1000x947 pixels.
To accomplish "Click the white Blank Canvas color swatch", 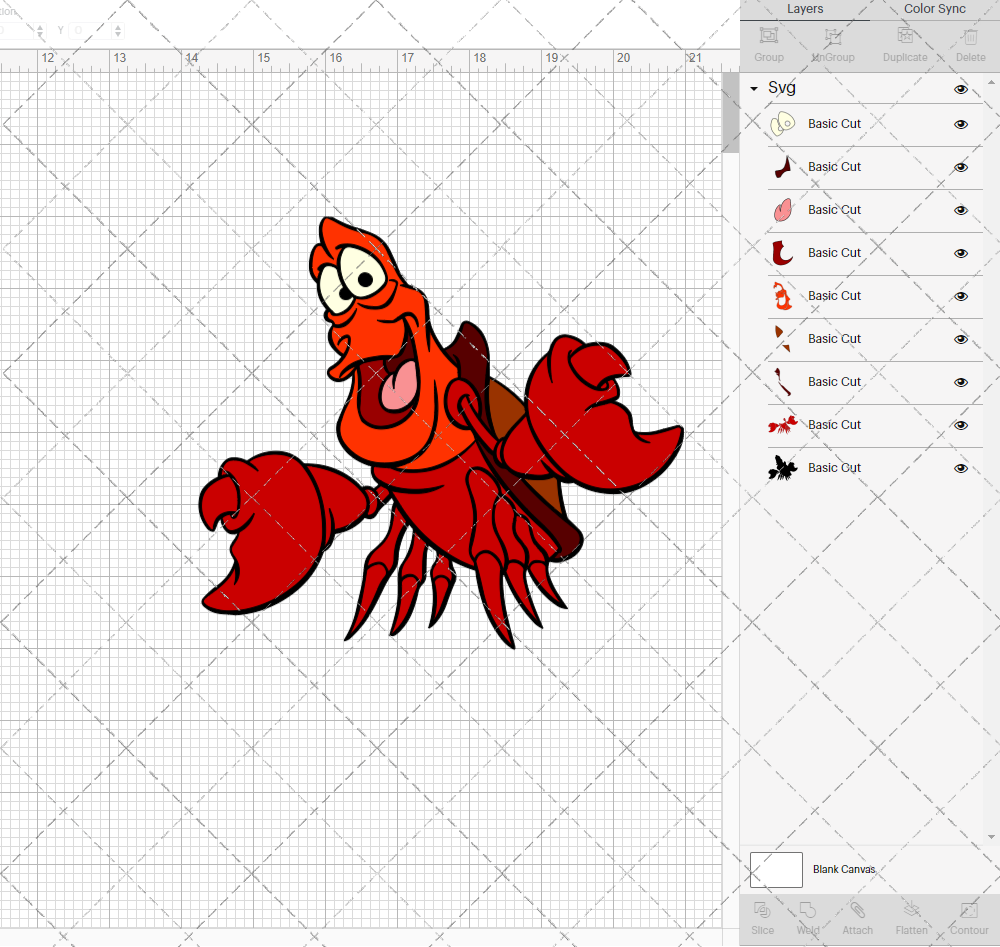I will click(776, 869).
